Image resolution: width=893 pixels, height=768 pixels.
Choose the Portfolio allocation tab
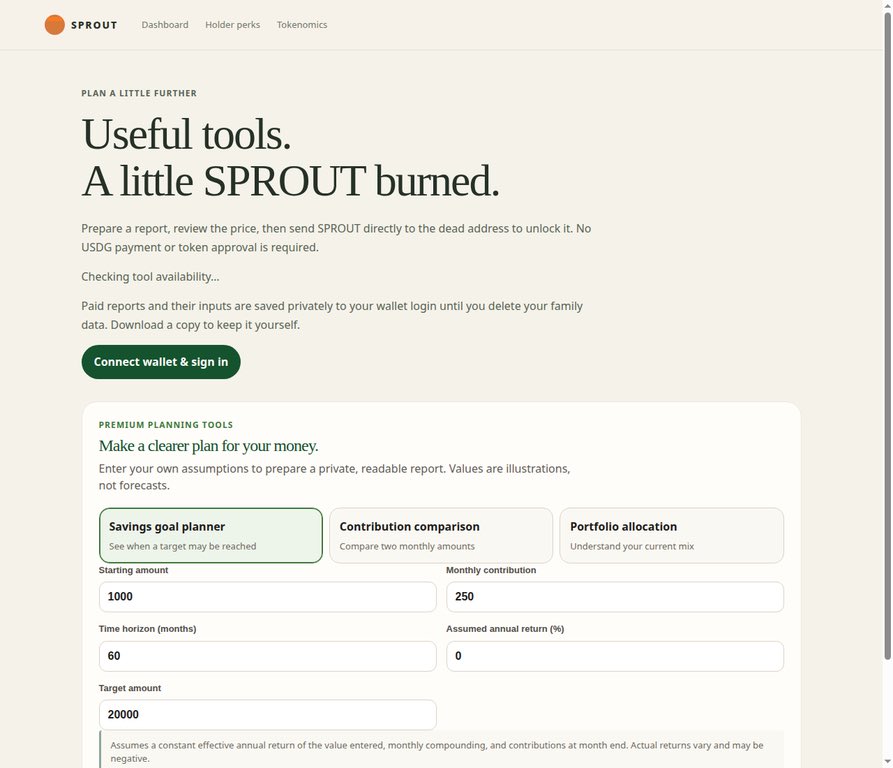(671, 536)
